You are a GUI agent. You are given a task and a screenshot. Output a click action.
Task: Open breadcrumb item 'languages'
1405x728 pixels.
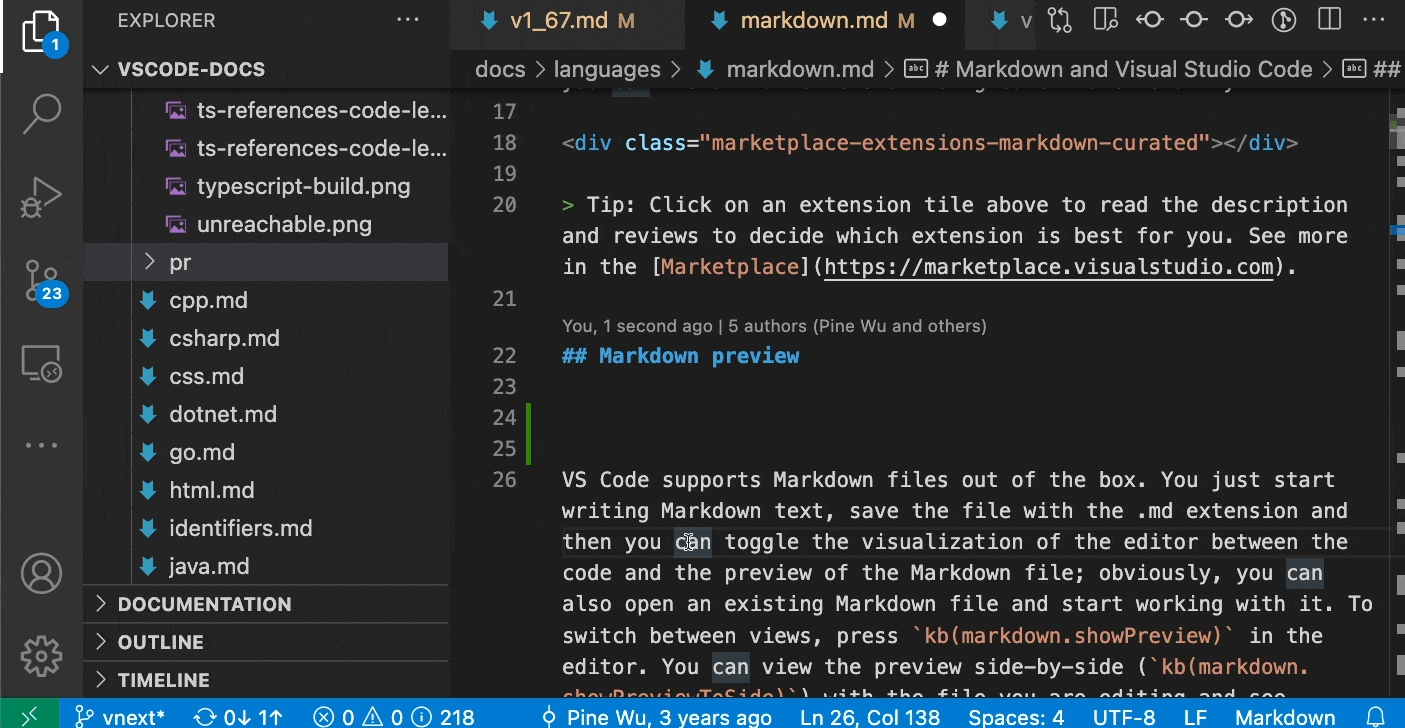click(x=607, y=68)
